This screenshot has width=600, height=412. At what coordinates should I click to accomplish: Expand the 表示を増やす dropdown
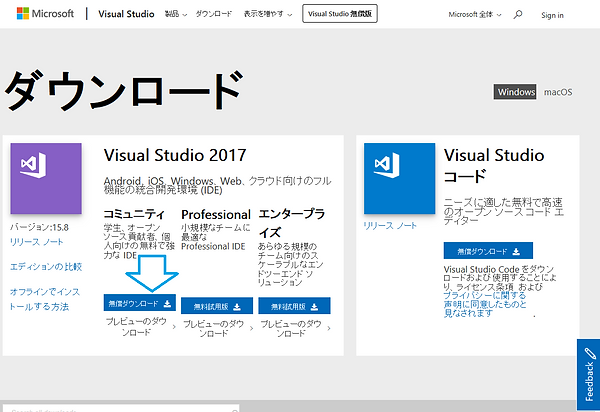(268, 14)
